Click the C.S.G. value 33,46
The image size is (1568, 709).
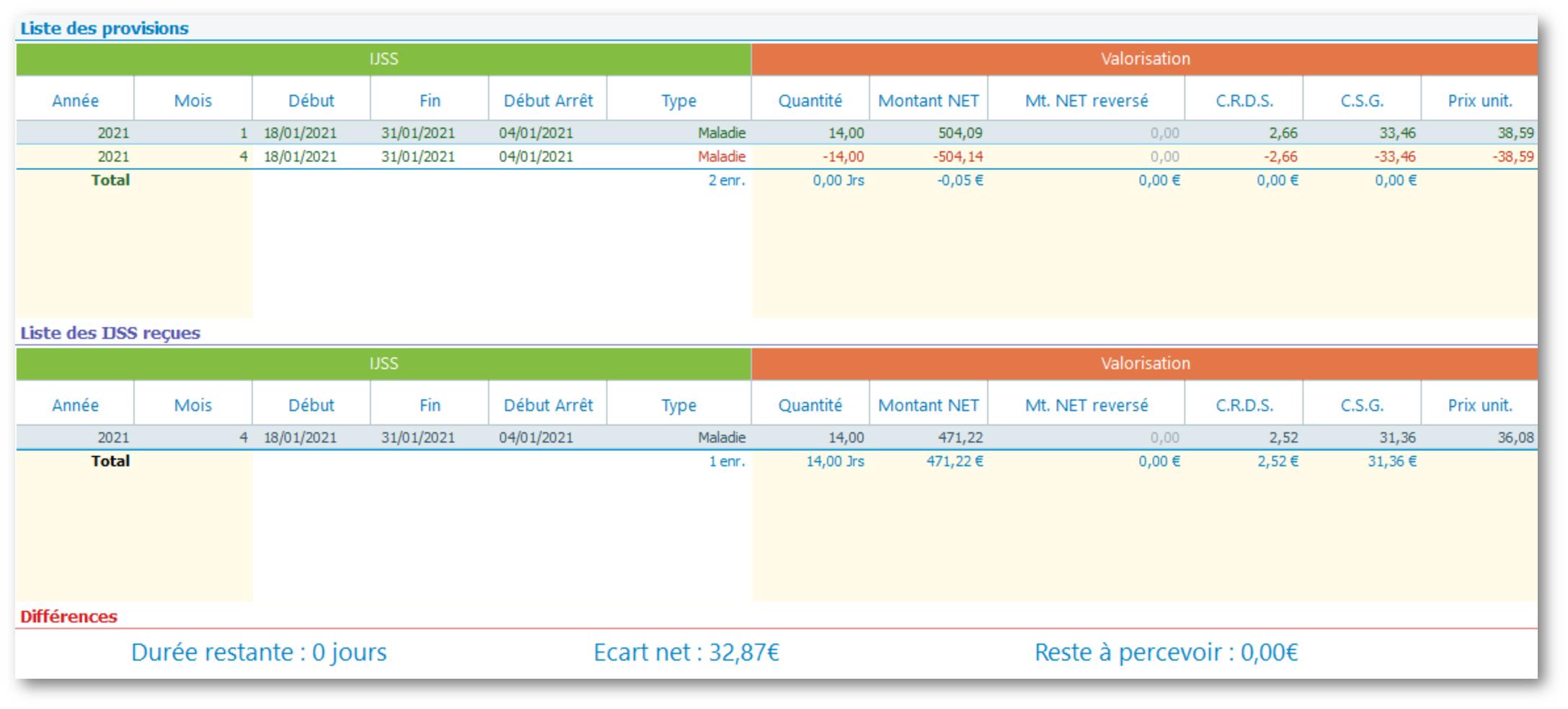[1398, 133]
